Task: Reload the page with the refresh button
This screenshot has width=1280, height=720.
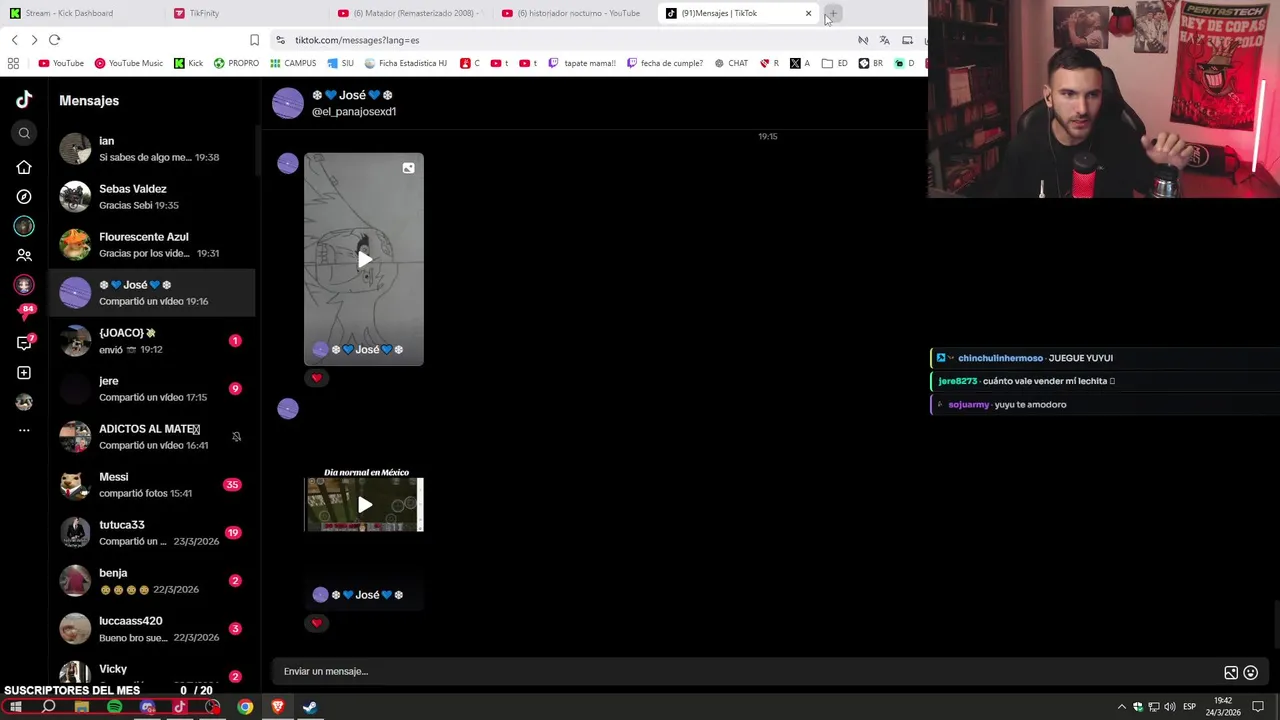Action: (x=54, y=40)
